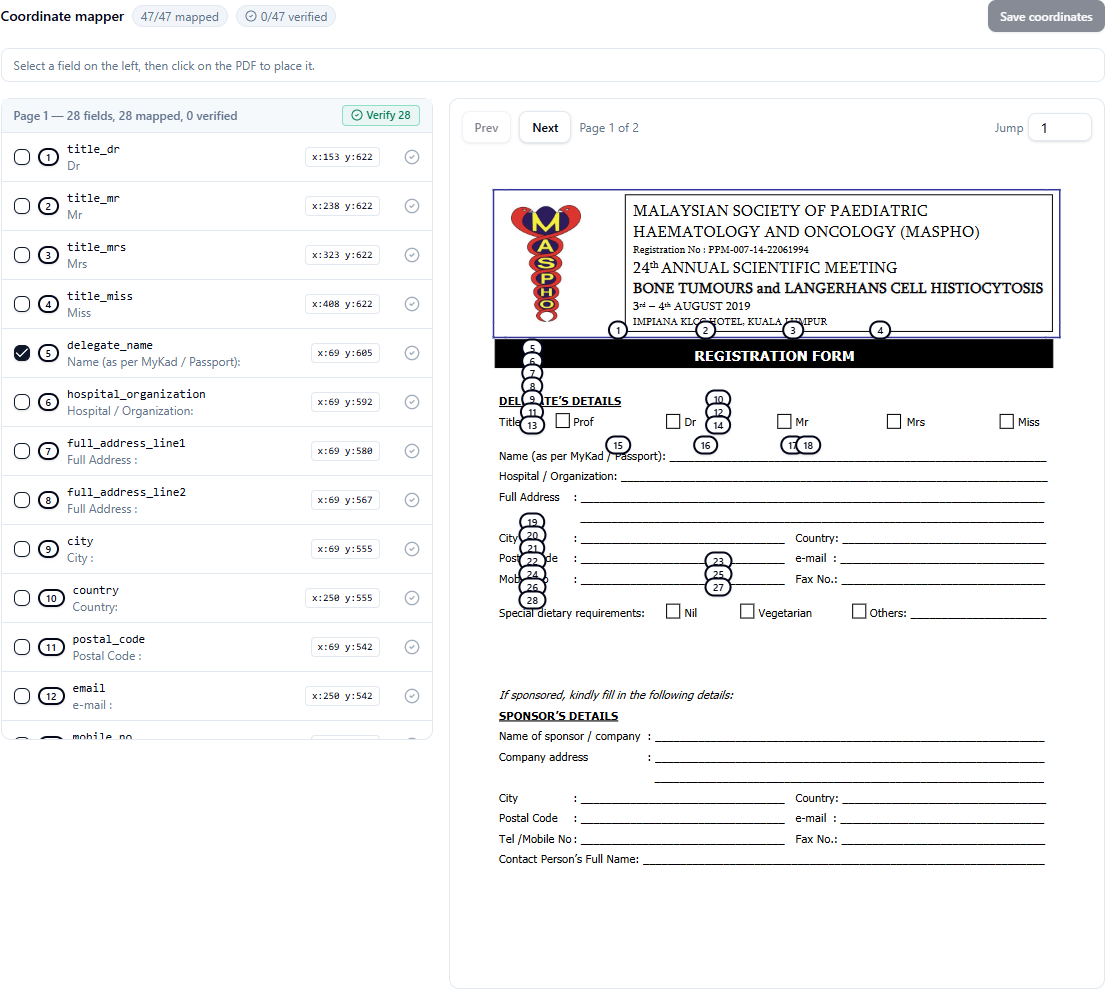Image resolution: width=1105 pixels, height=989 pixels.
Task: Uncheck the delegate_name field checkbox
Action: pos(22,353)
